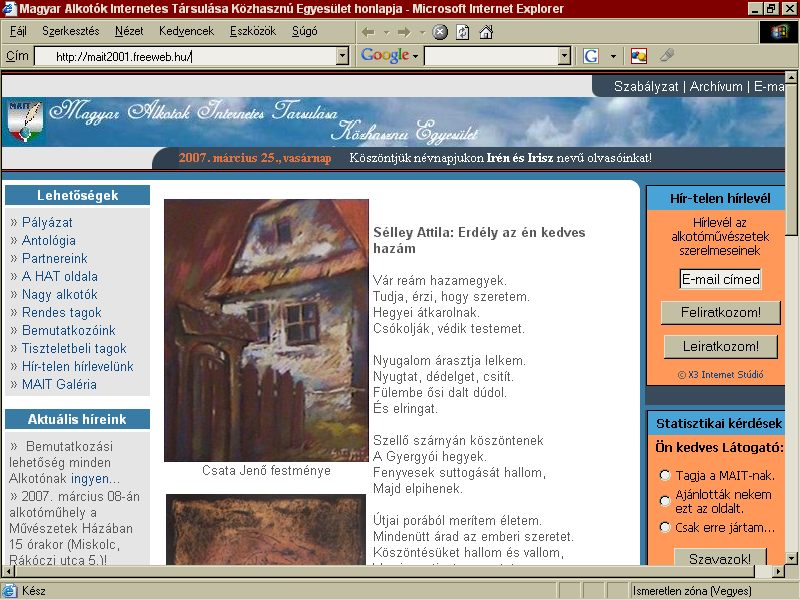Open the Kedvencek menu
Screen dimensions: 800x600
coord(186,31)
